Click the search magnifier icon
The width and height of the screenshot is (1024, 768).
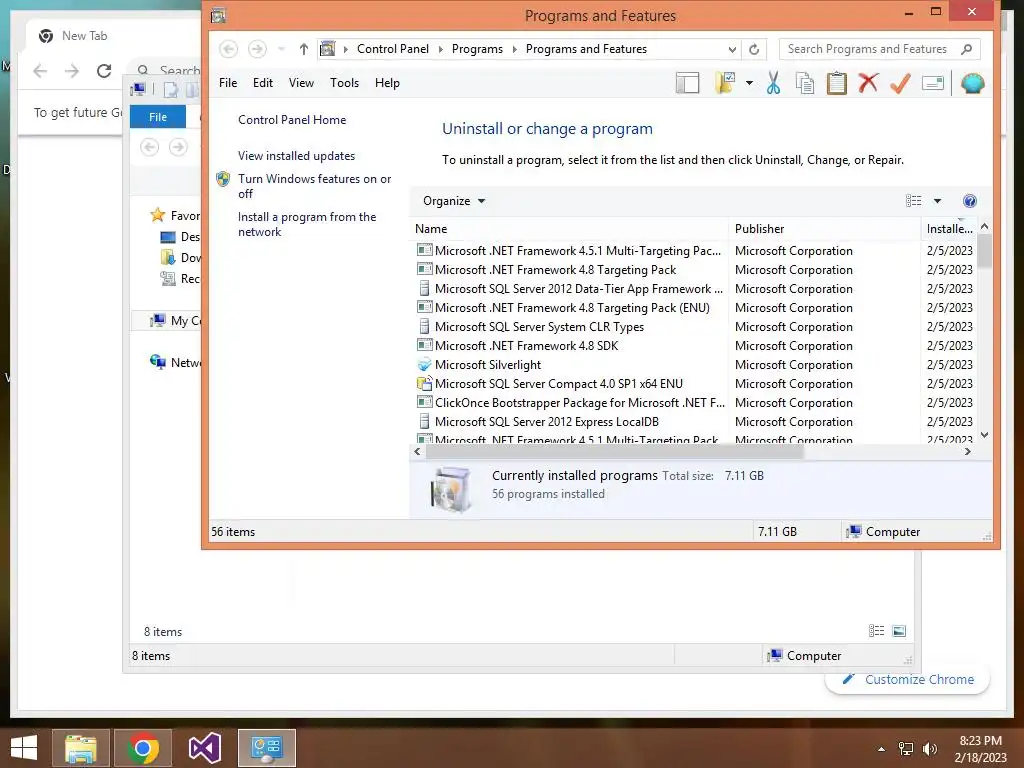967,49
